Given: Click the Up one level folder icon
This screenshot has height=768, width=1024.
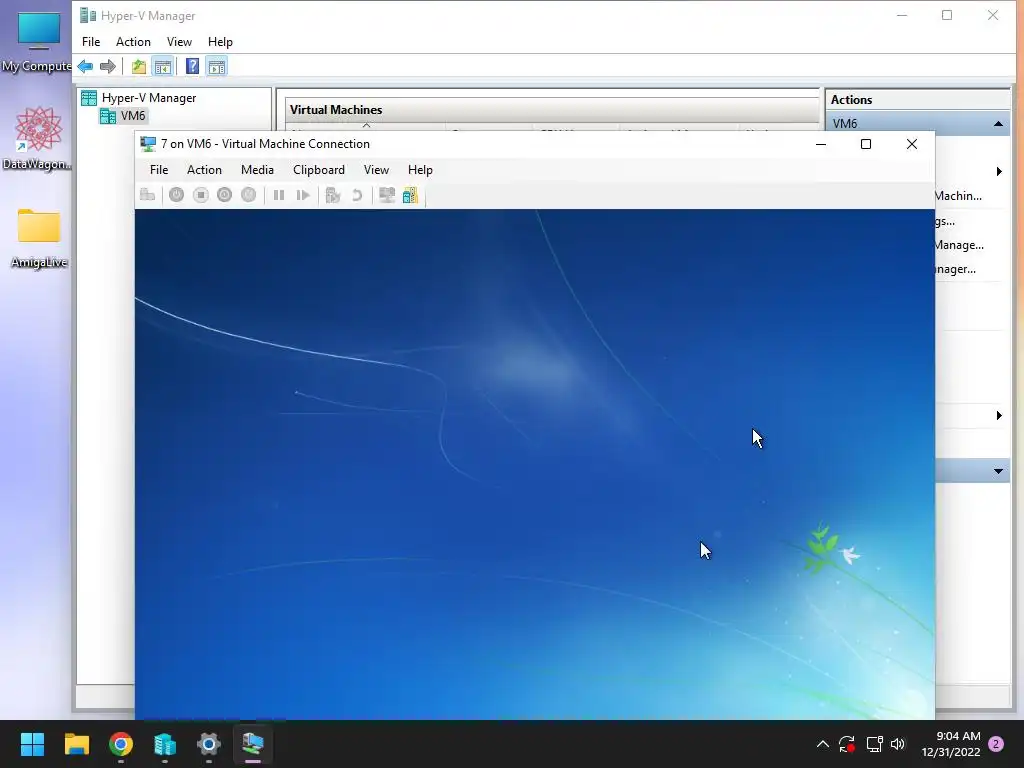Looking at the screenshot, I should [x=138, y=66].
